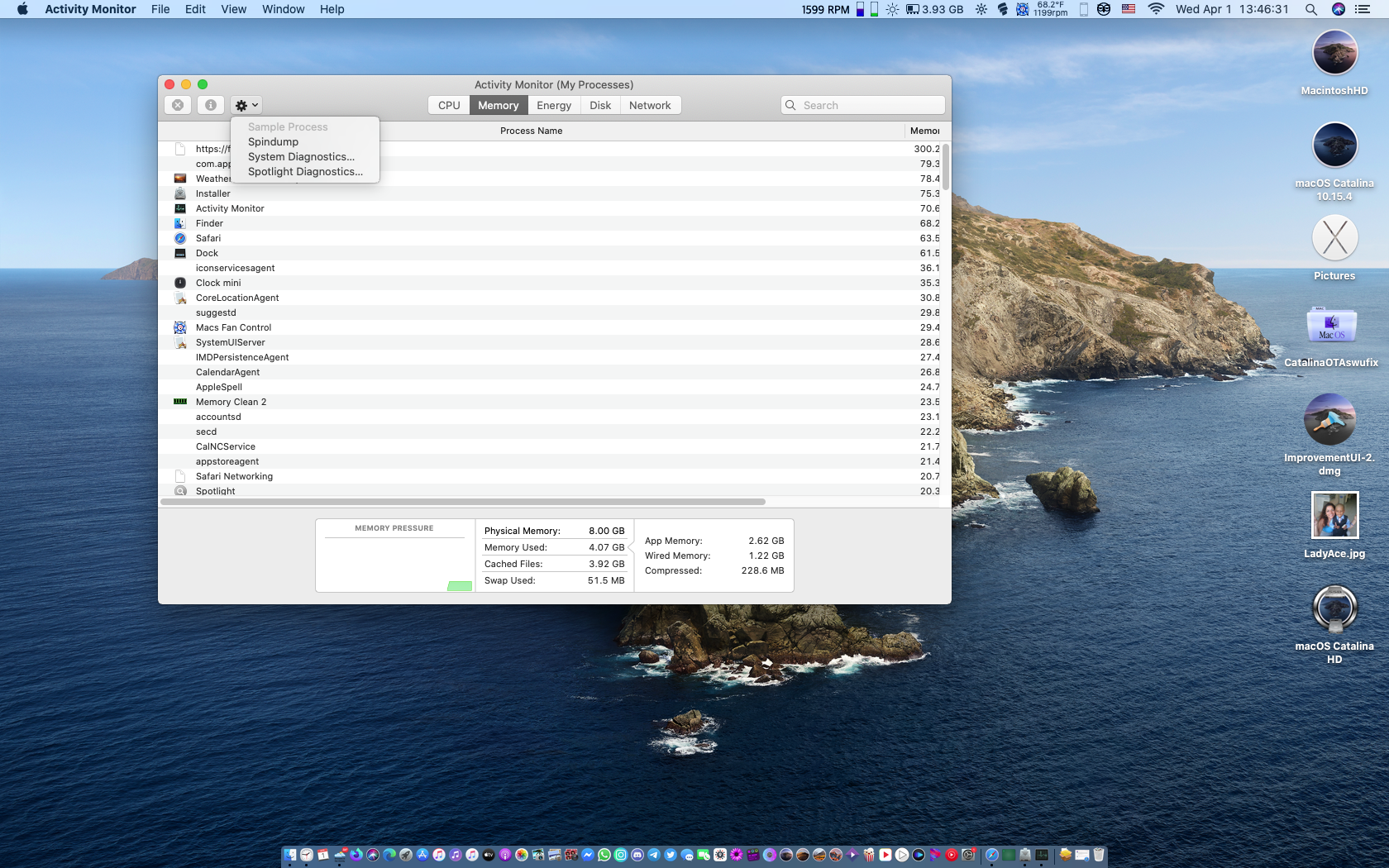This screenshot has height=868, width=1389.
Task: Select the Dock process icon
Action: (180, 253)
